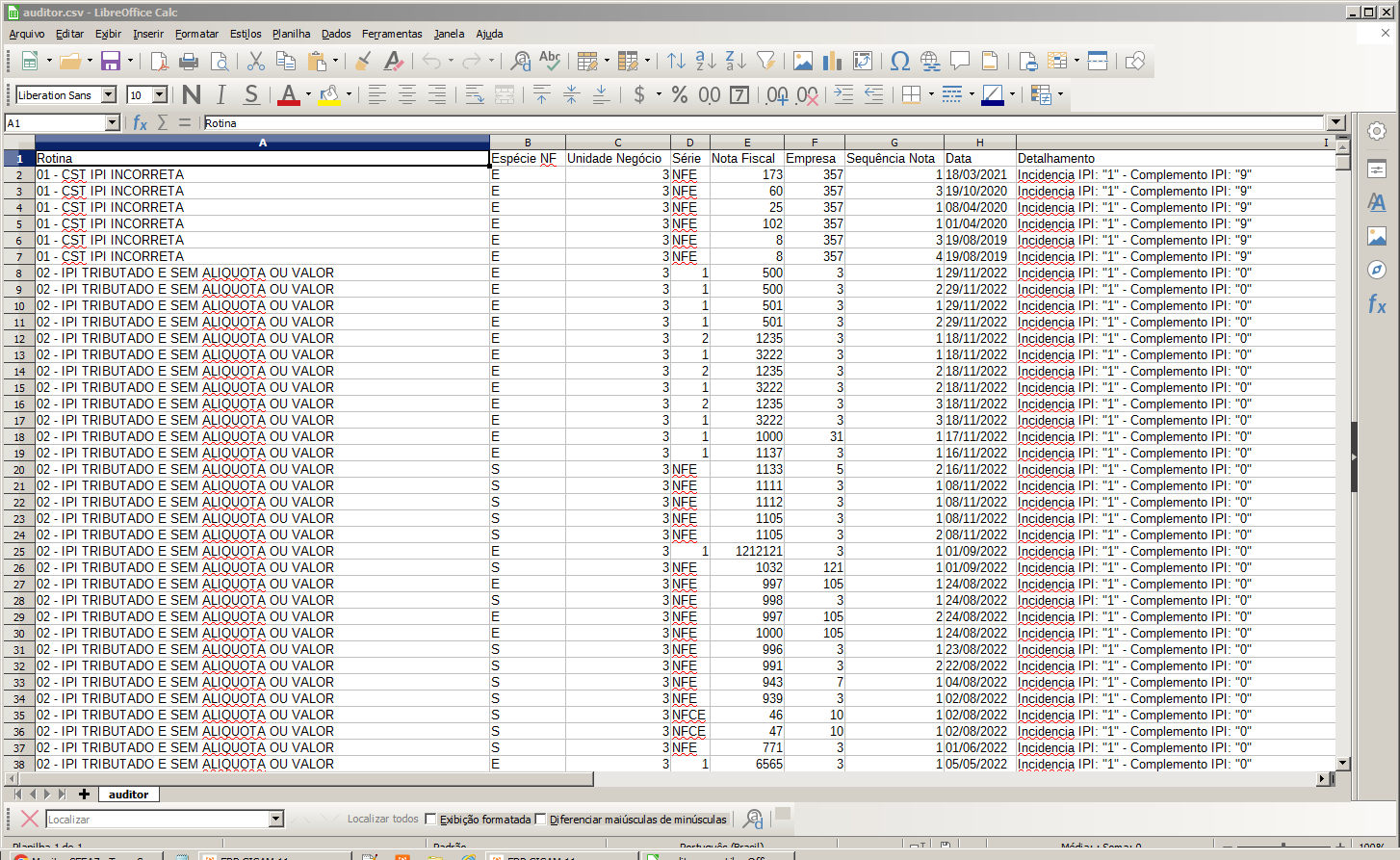Insert a pivot table icon
The width and height of the screenshot is (1400, 860).
point(863,61)
